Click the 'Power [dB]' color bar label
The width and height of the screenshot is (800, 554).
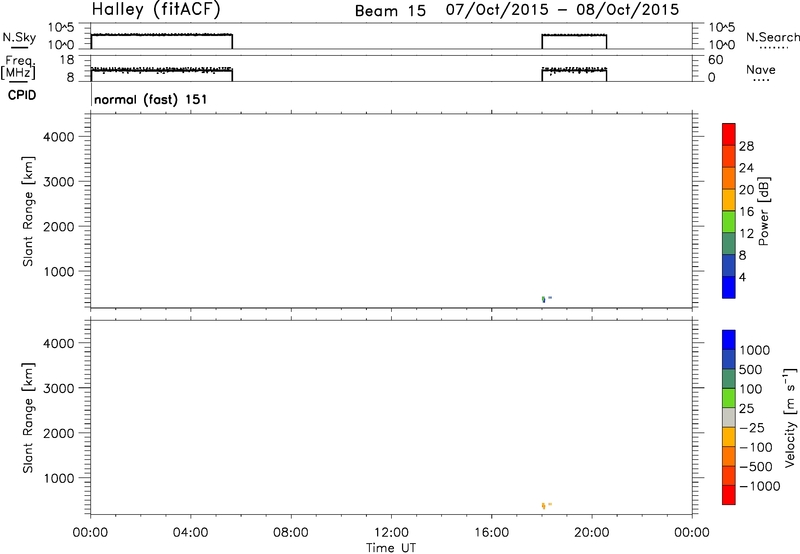coord(763,211)
